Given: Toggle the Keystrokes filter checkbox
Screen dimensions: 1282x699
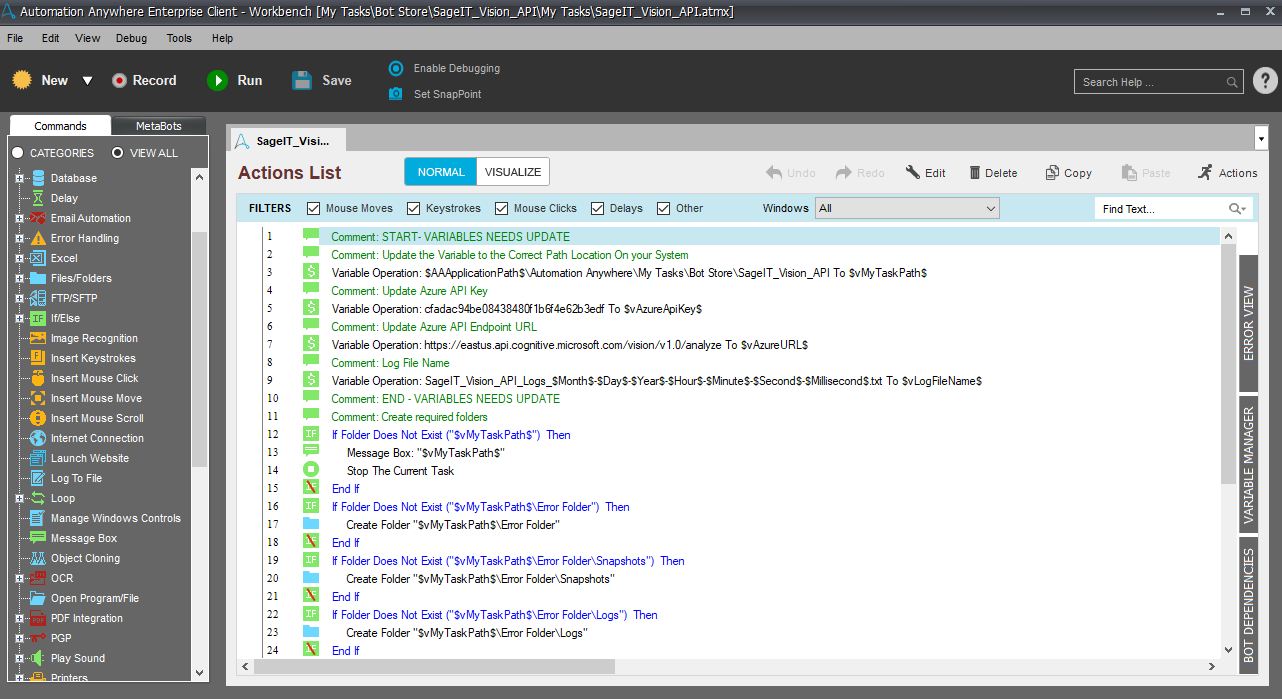Looking at the screenshot, I should [x=414, y=208].
